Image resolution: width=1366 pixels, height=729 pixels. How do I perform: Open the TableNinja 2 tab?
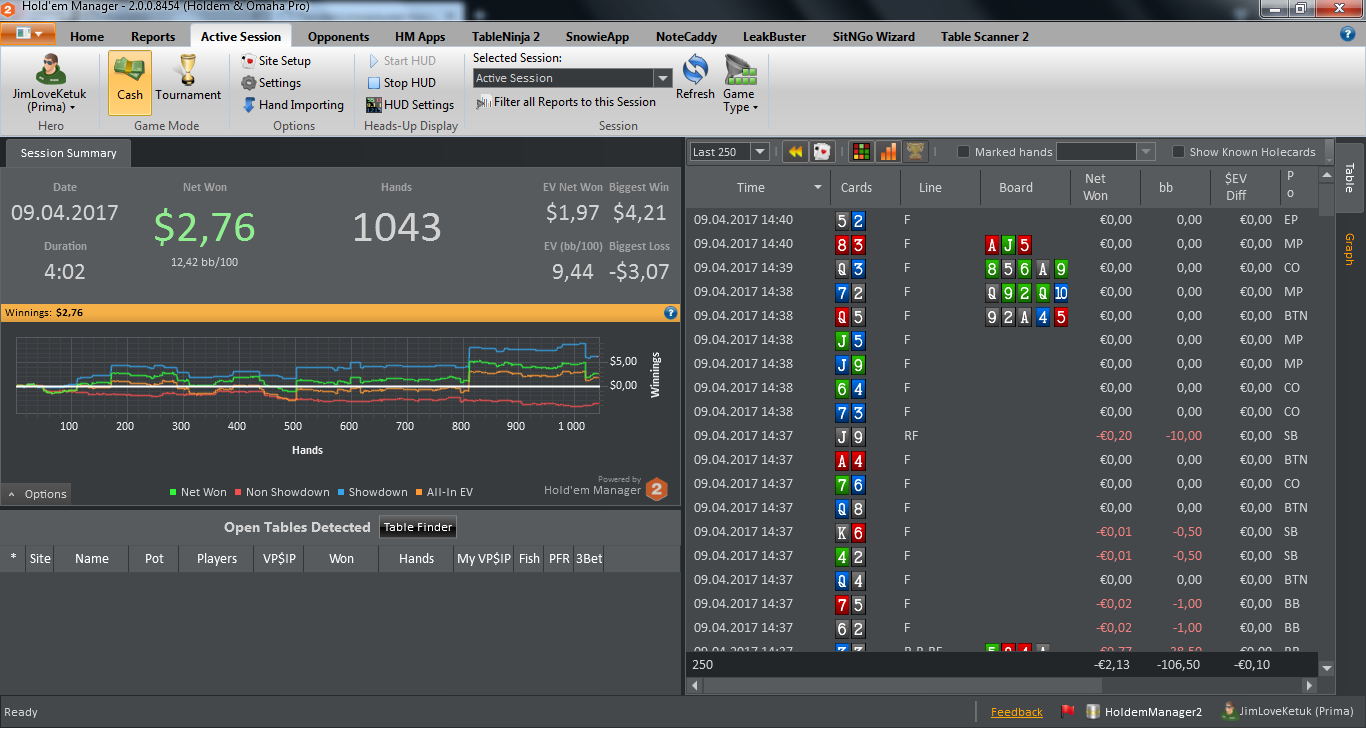(x=506, y=37)
